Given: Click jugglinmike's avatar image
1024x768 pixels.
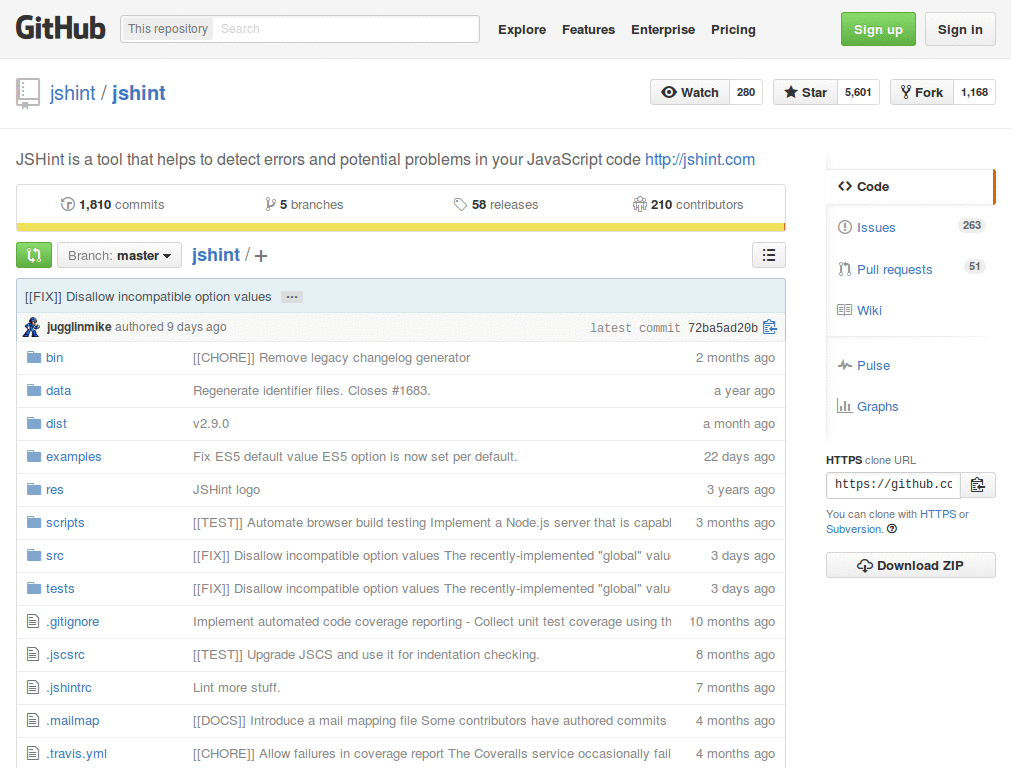Looking at the screenshot, I should (31, 327).
